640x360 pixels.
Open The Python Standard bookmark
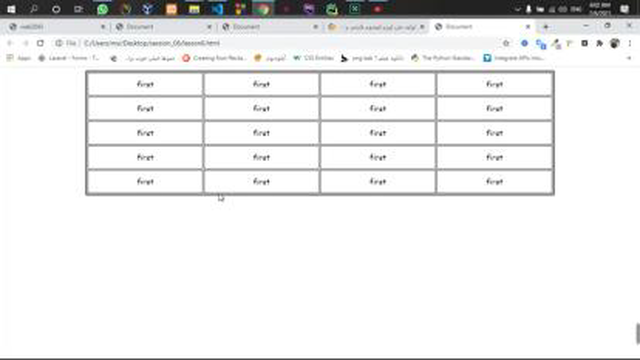[443, 58]
